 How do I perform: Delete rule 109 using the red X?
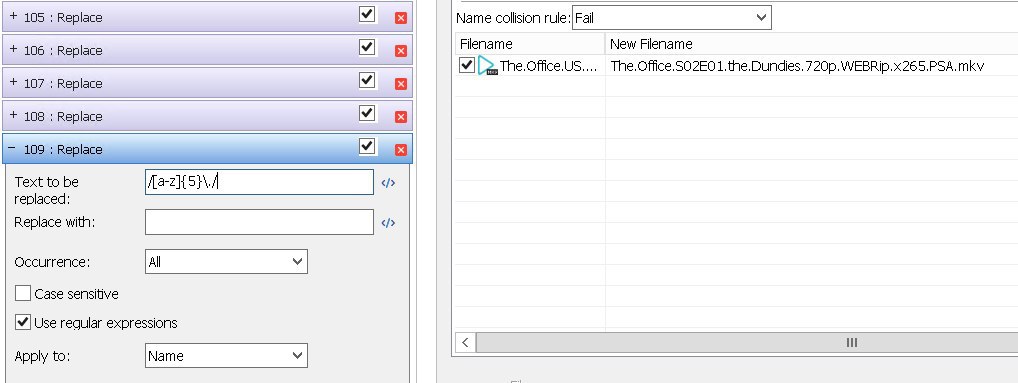coord(401,151)
